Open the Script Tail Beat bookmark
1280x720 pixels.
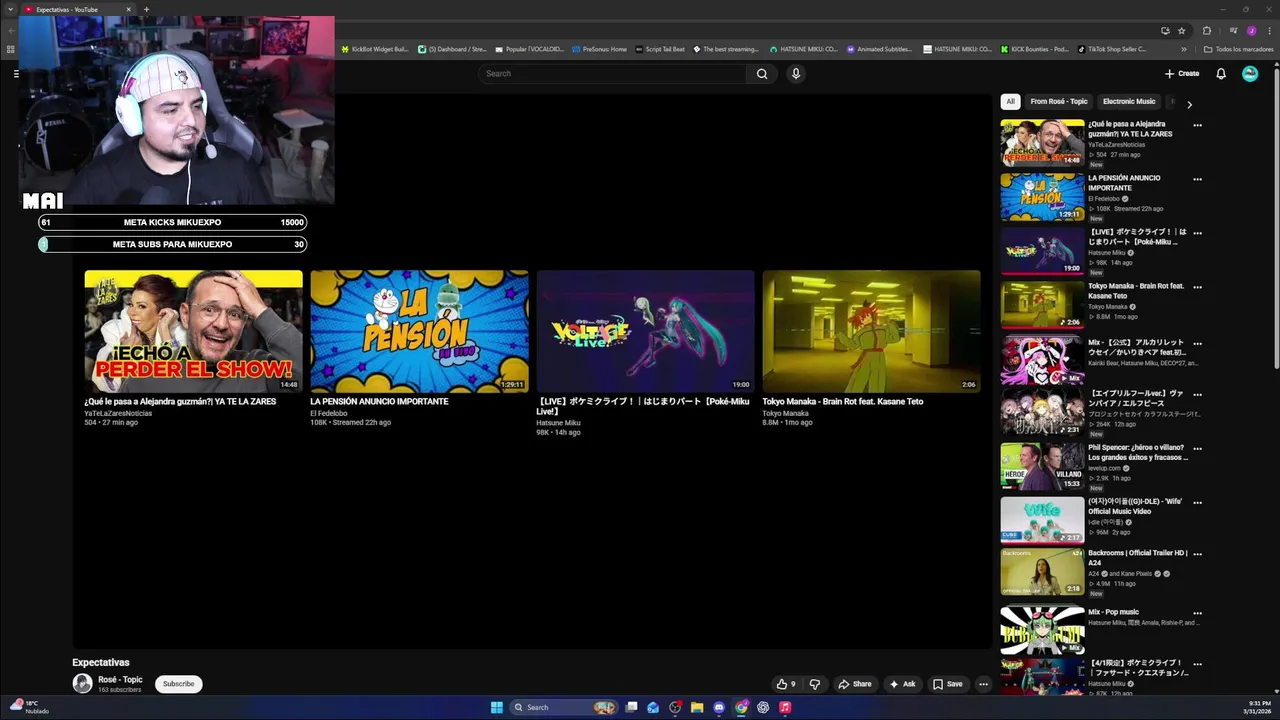(660, 49)
